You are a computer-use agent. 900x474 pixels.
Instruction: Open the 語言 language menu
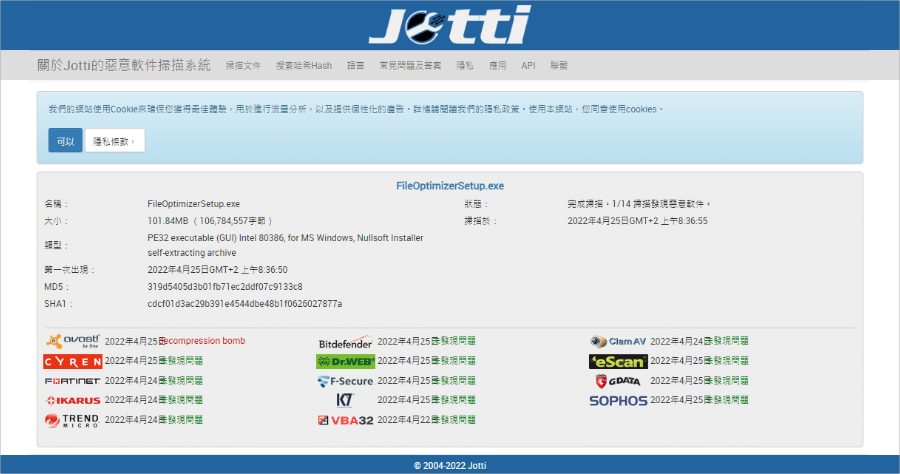click(356, 66)
